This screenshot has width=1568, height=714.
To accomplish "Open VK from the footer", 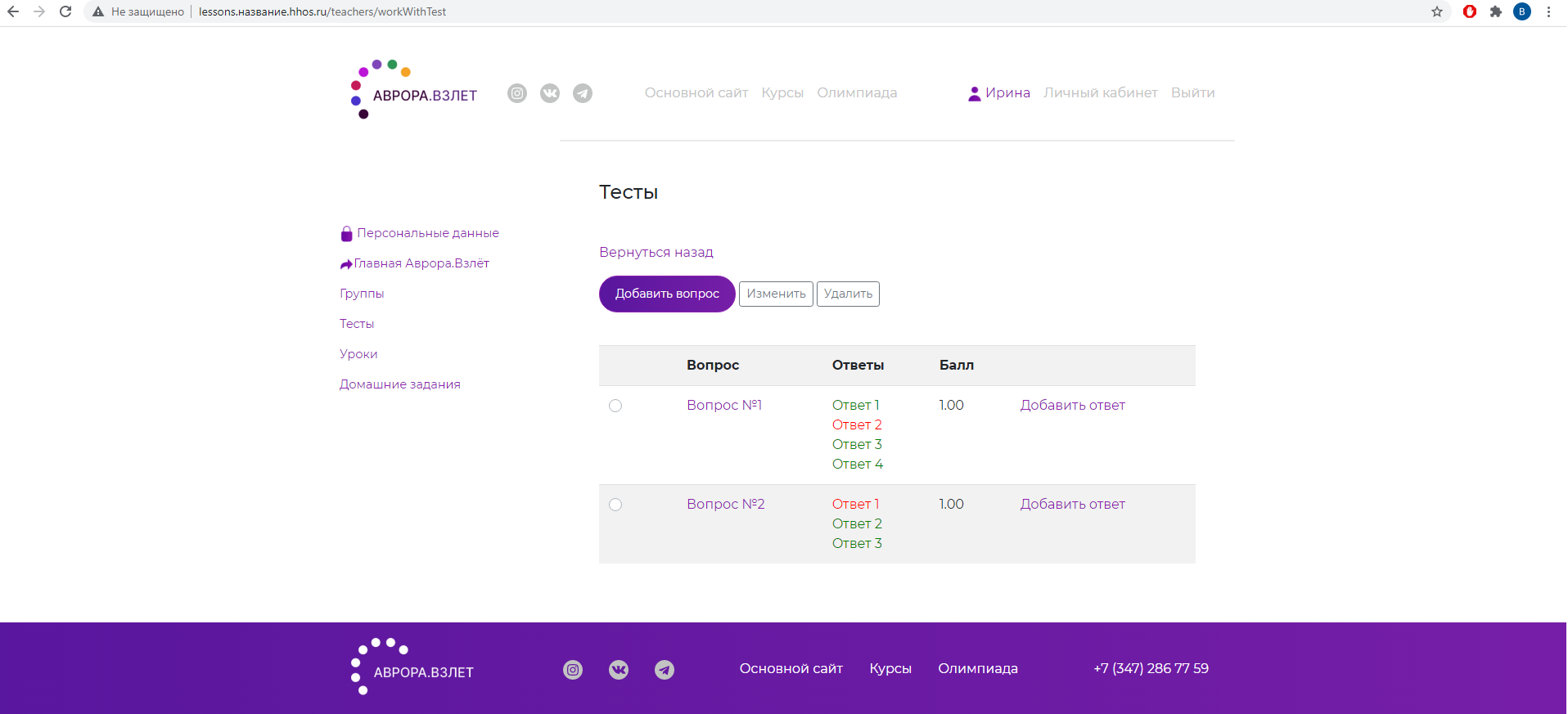I will click(619, 670).
